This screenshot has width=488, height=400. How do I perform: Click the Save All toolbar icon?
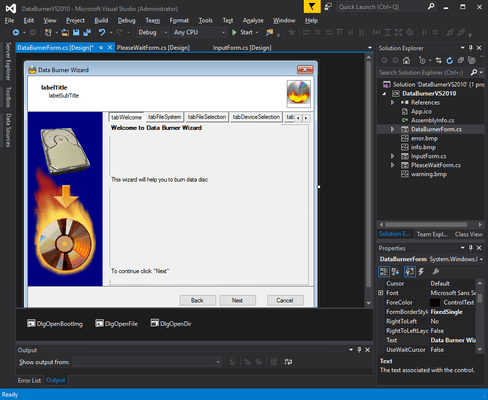tap(87, 32)
